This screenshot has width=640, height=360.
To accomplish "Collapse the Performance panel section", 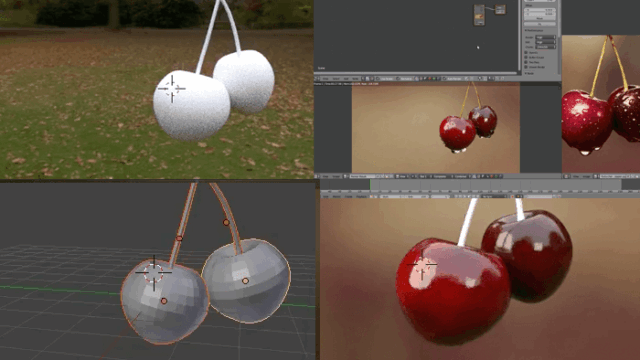I will 534,31.
